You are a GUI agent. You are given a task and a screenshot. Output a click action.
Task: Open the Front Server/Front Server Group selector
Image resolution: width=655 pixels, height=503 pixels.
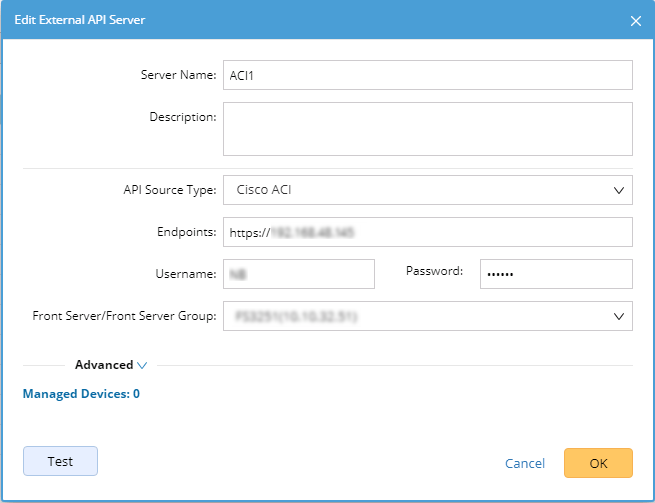(427, 317)
